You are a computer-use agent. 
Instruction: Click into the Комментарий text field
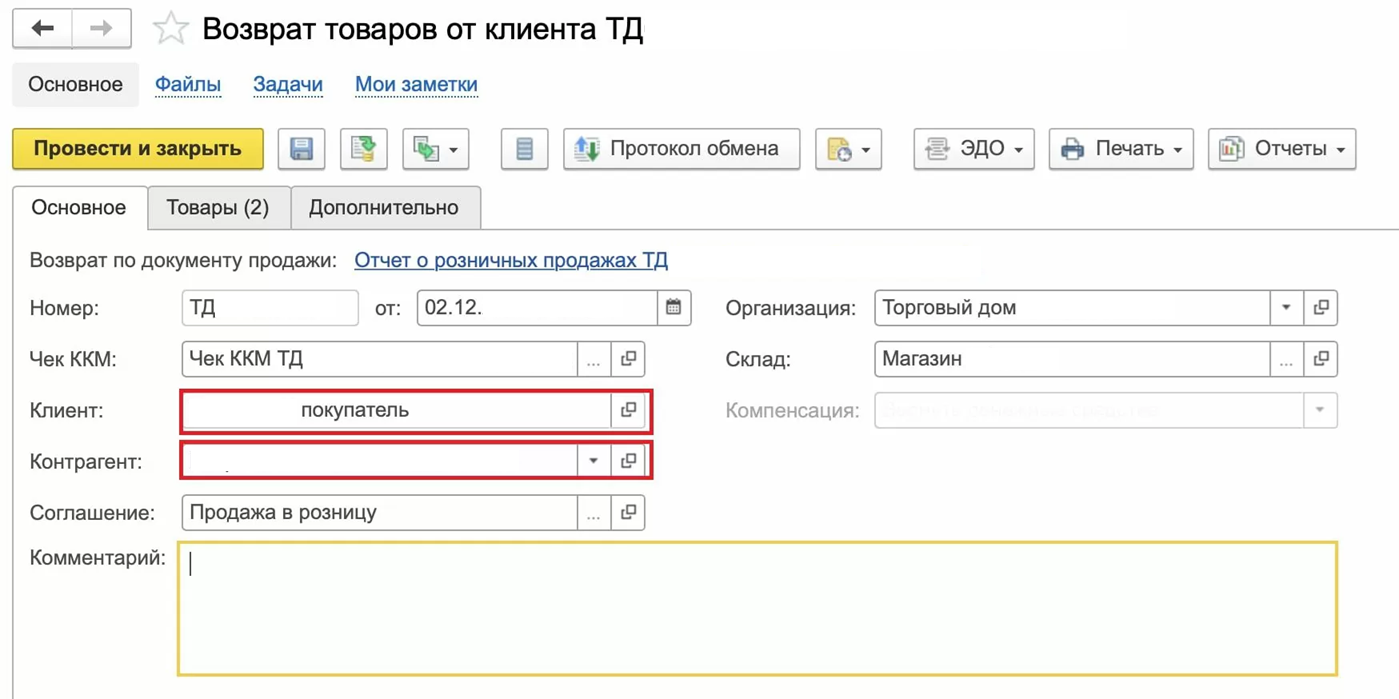click(x=757, y=608)
